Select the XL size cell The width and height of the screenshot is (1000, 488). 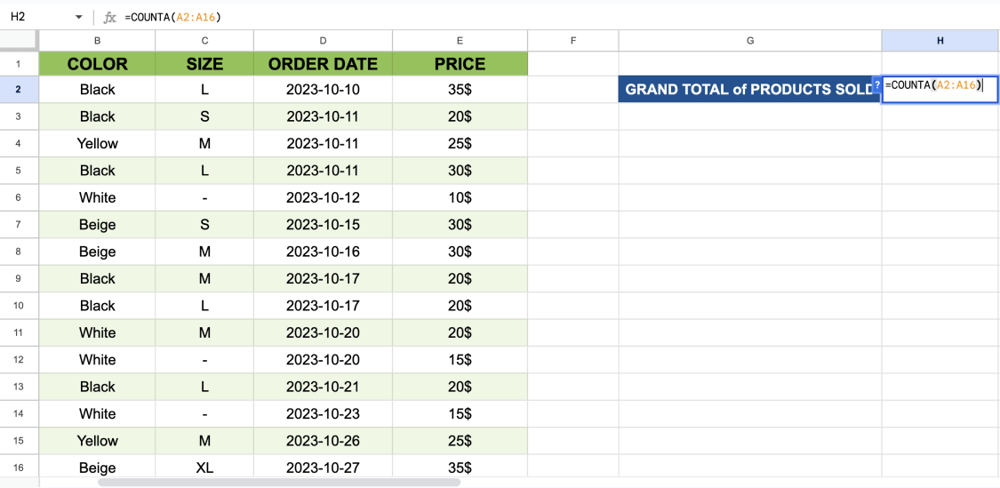[205, 468]
